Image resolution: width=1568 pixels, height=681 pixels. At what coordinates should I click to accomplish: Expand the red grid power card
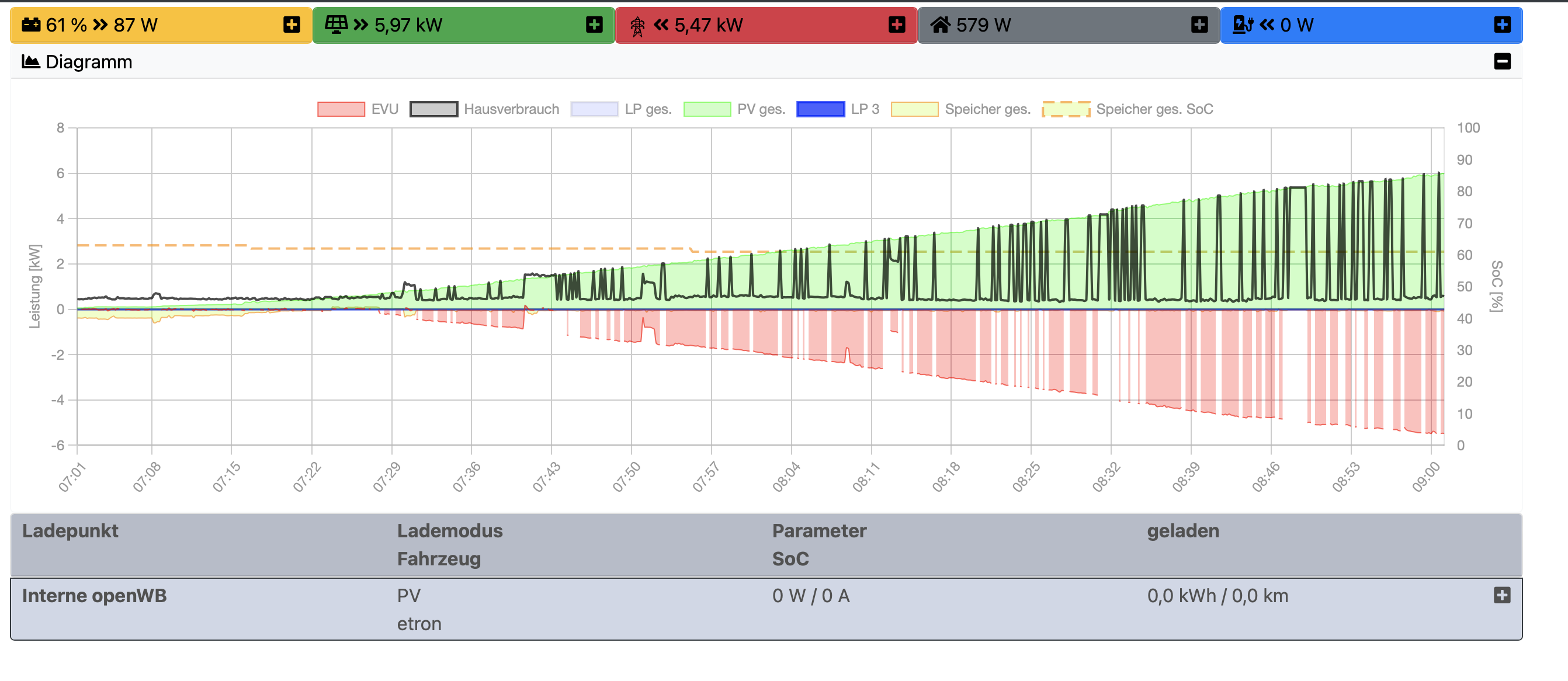(897, 25)
